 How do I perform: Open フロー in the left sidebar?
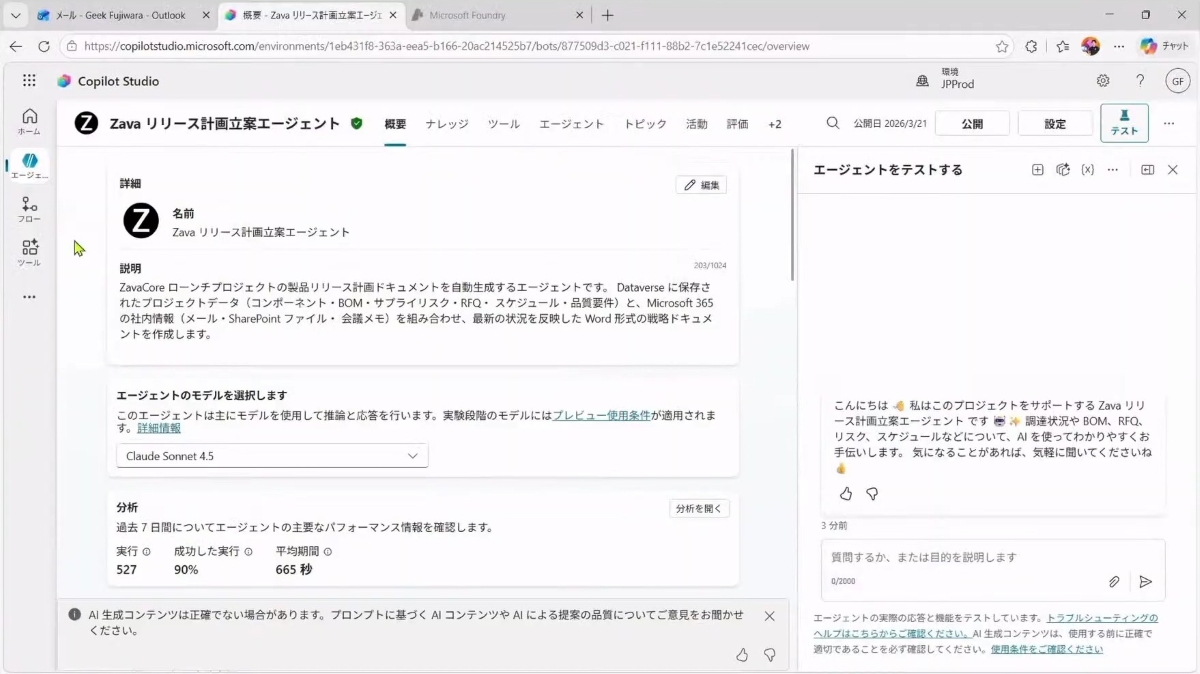[29, 209]
